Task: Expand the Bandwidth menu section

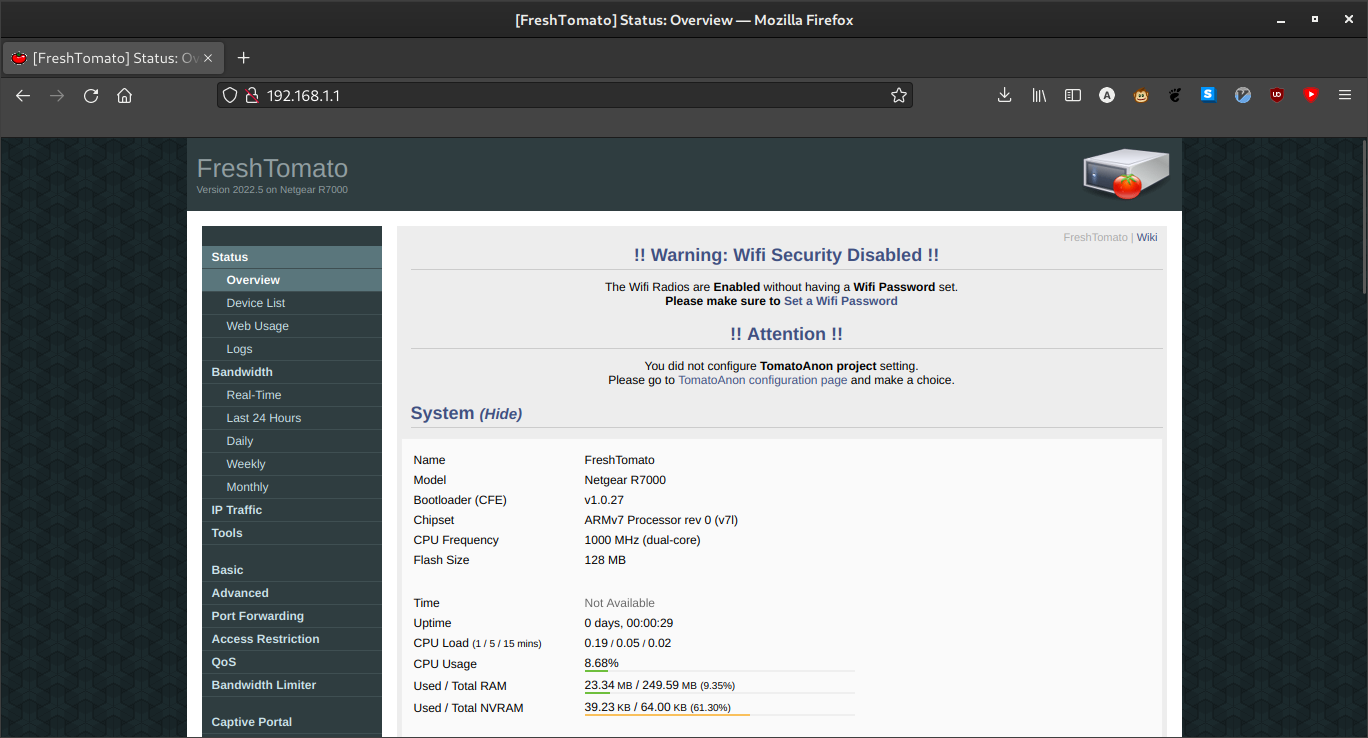Action: point(292,372)
